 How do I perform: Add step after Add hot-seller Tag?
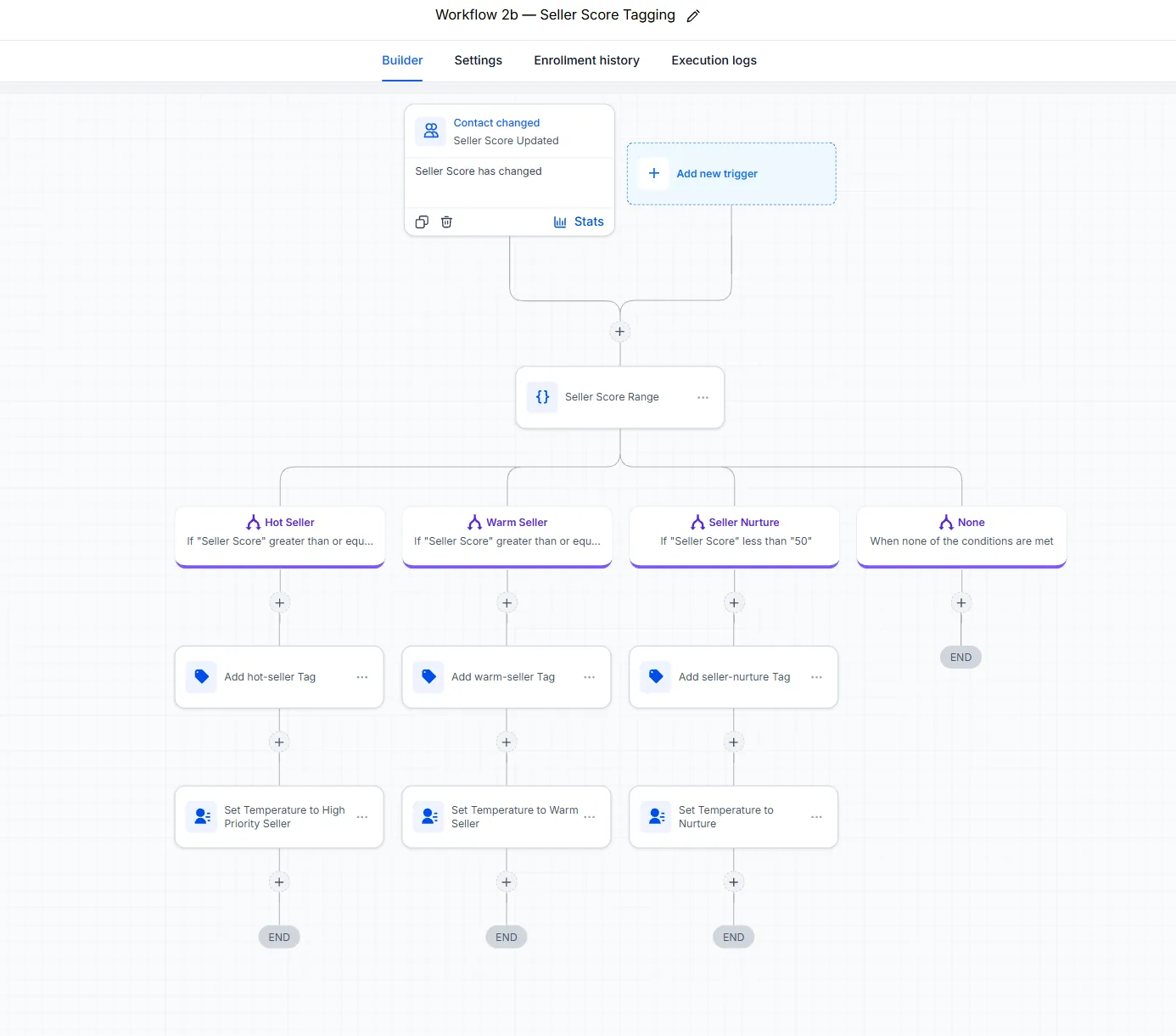point(279,742)
